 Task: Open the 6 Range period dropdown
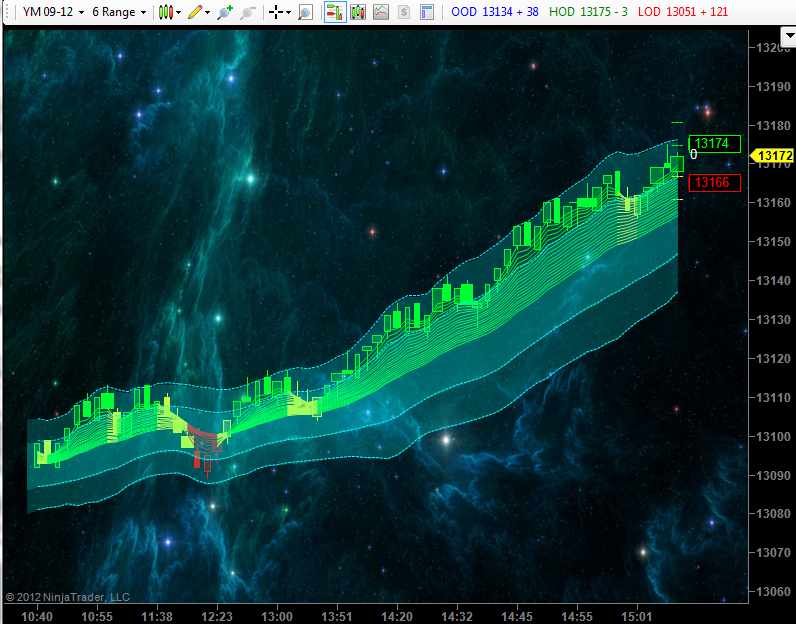coord(119,12)
